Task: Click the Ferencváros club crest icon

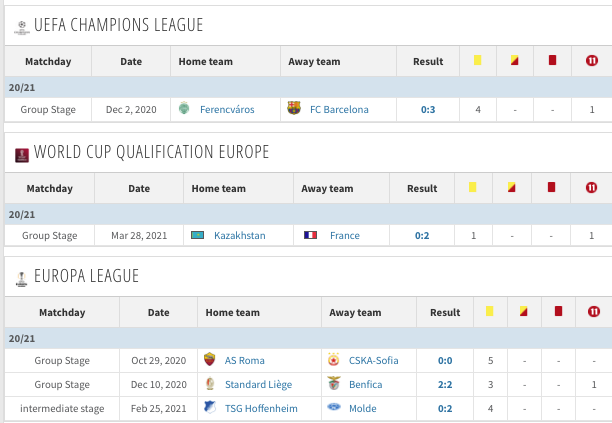Action: pyautogui.click(x=184, y=108)
